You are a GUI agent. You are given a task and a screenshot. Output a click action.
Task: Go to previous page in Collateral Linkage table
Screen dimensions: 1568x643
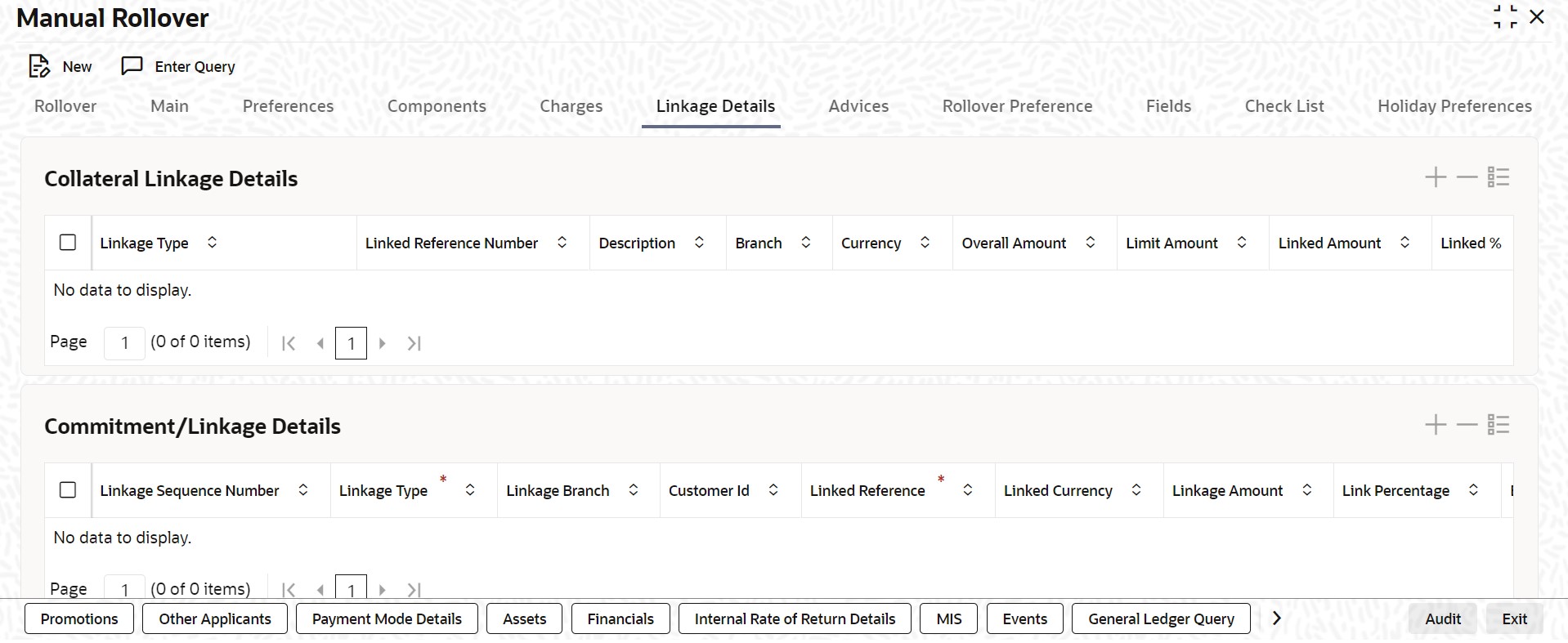point(320,343)
